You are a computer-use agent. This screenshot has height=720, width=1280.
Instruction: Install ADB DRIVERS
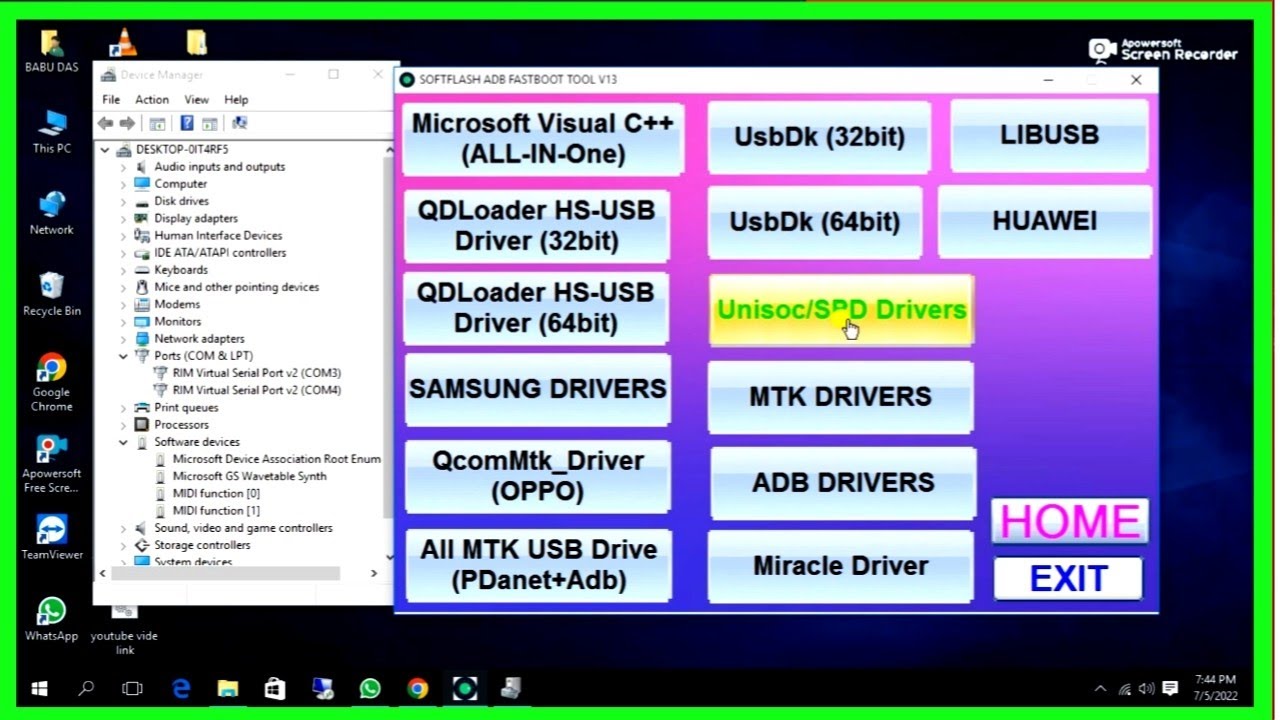(x=842, y=483)
